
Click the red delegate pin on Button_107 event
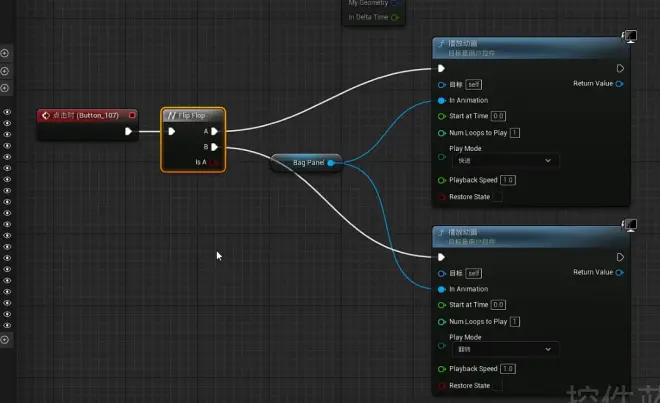(x=132, y=115)
